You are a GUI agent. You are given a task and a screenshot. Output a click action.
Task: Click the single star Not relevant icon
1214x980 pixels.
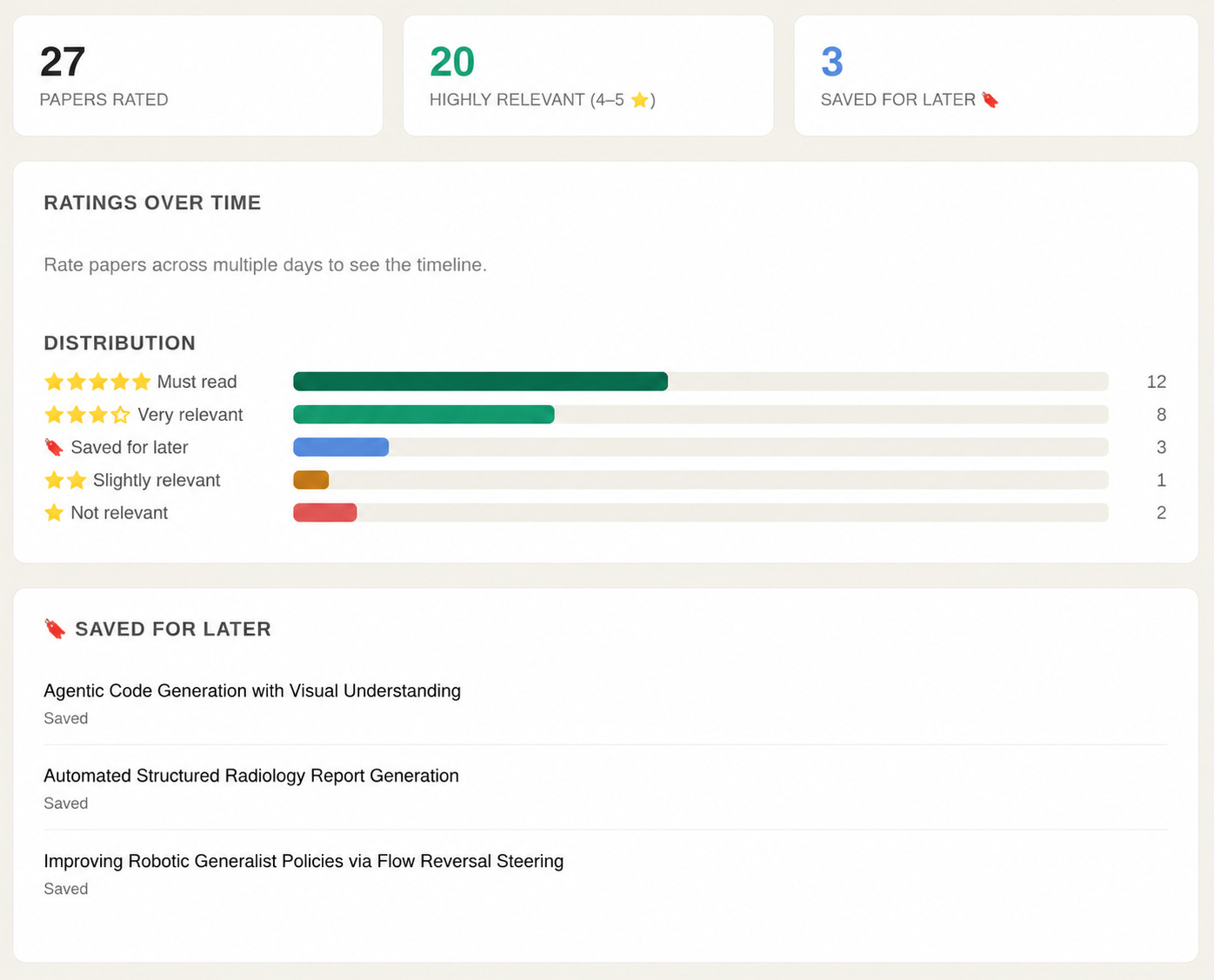(x=54, y=512)
